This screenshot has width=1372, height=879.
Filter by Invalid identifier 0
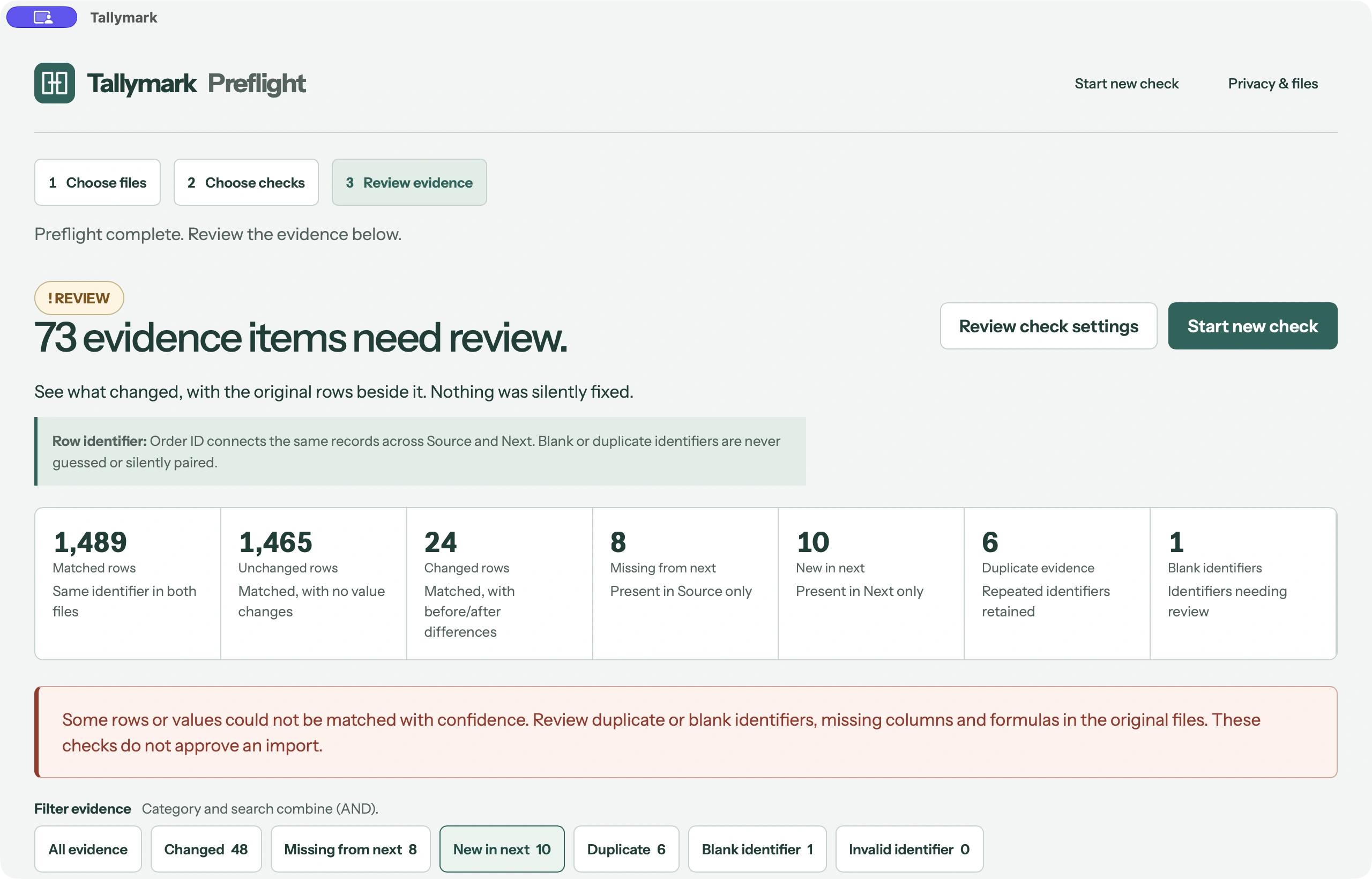(x=909, y=849)
